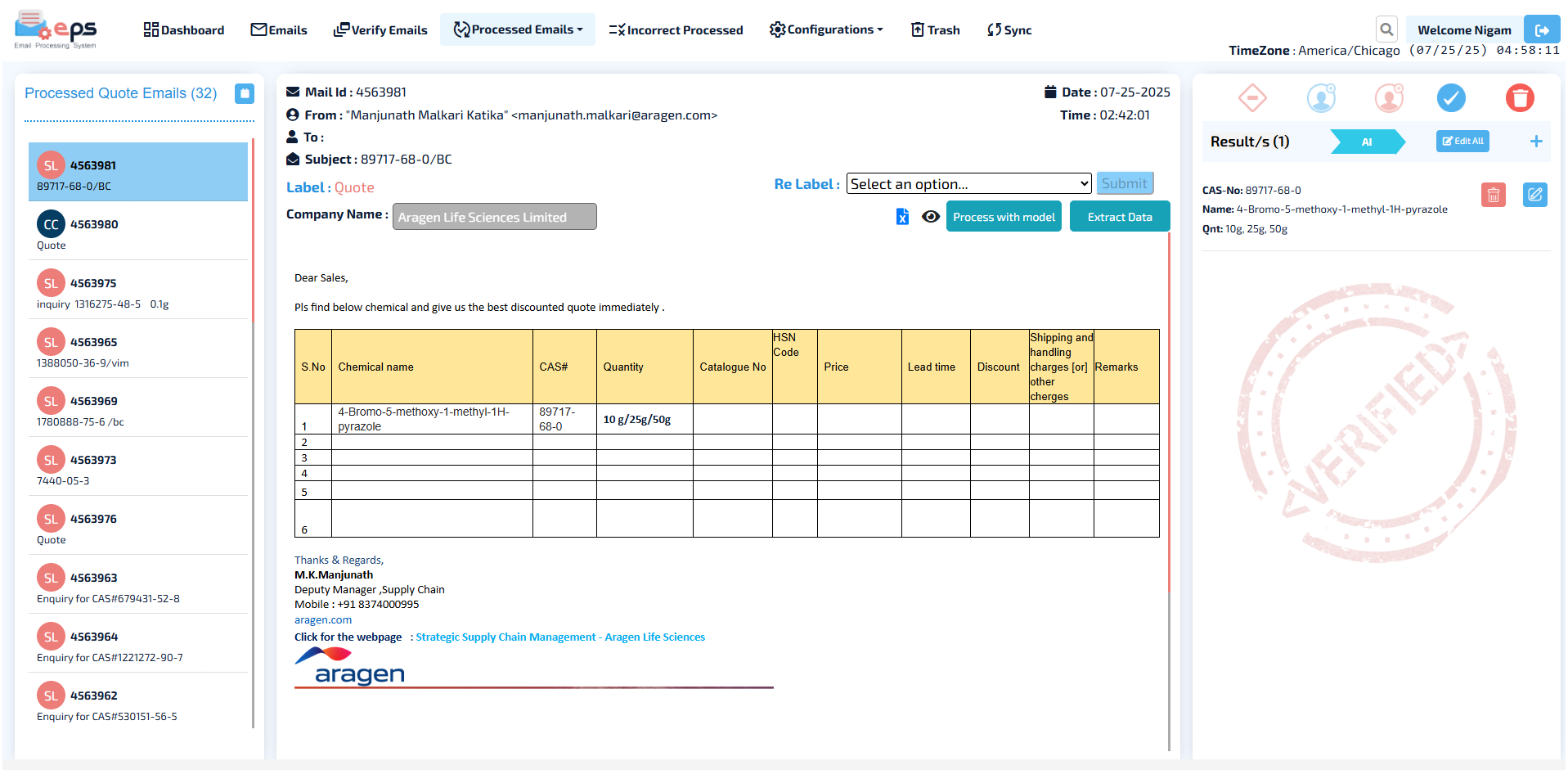1568x770 pixels.
Task: Delete the CAS 89717-68-0 result entry
Action: 1493,195
